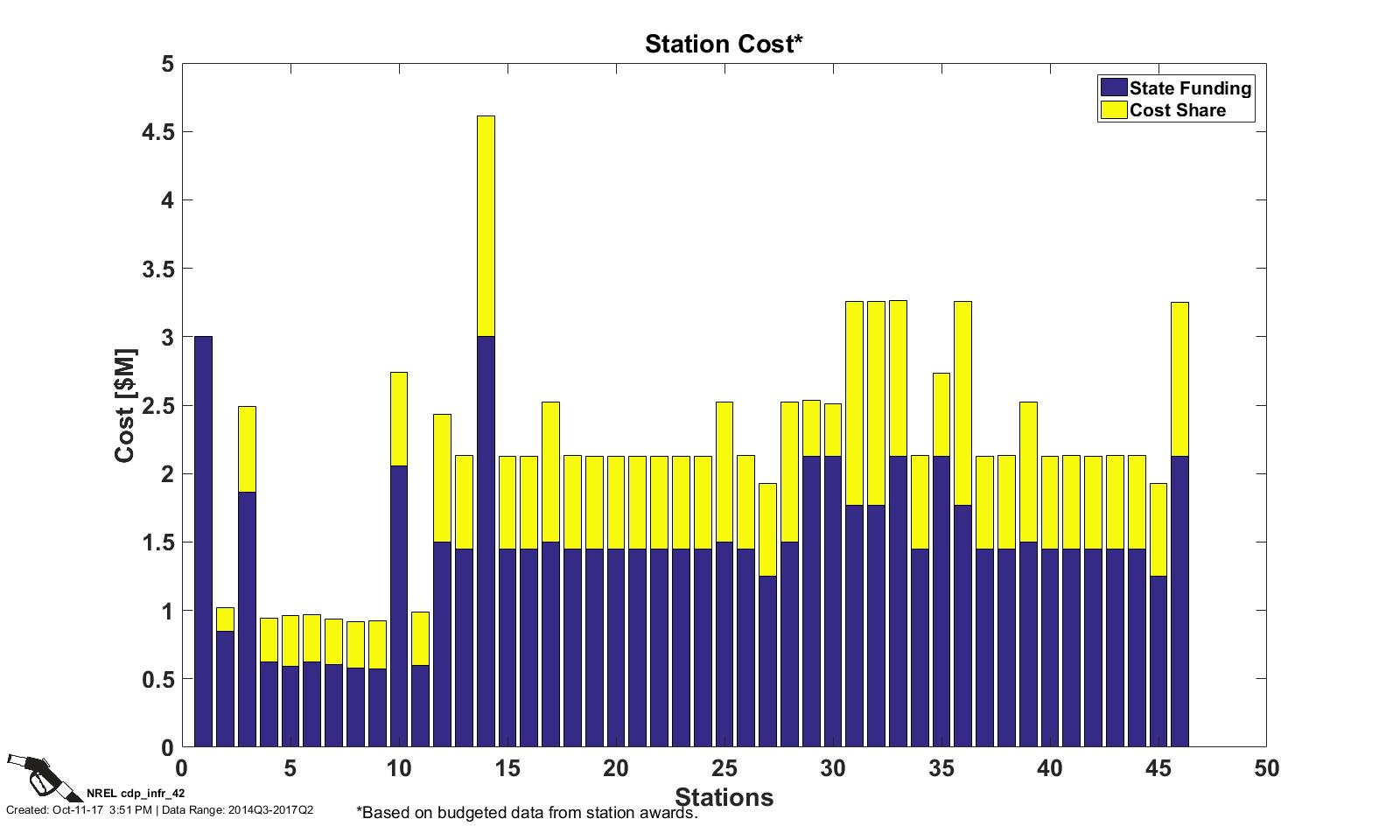Click the 25 tick label on x-axis
Screen dimensions: 1400x840
pos(724,769)
